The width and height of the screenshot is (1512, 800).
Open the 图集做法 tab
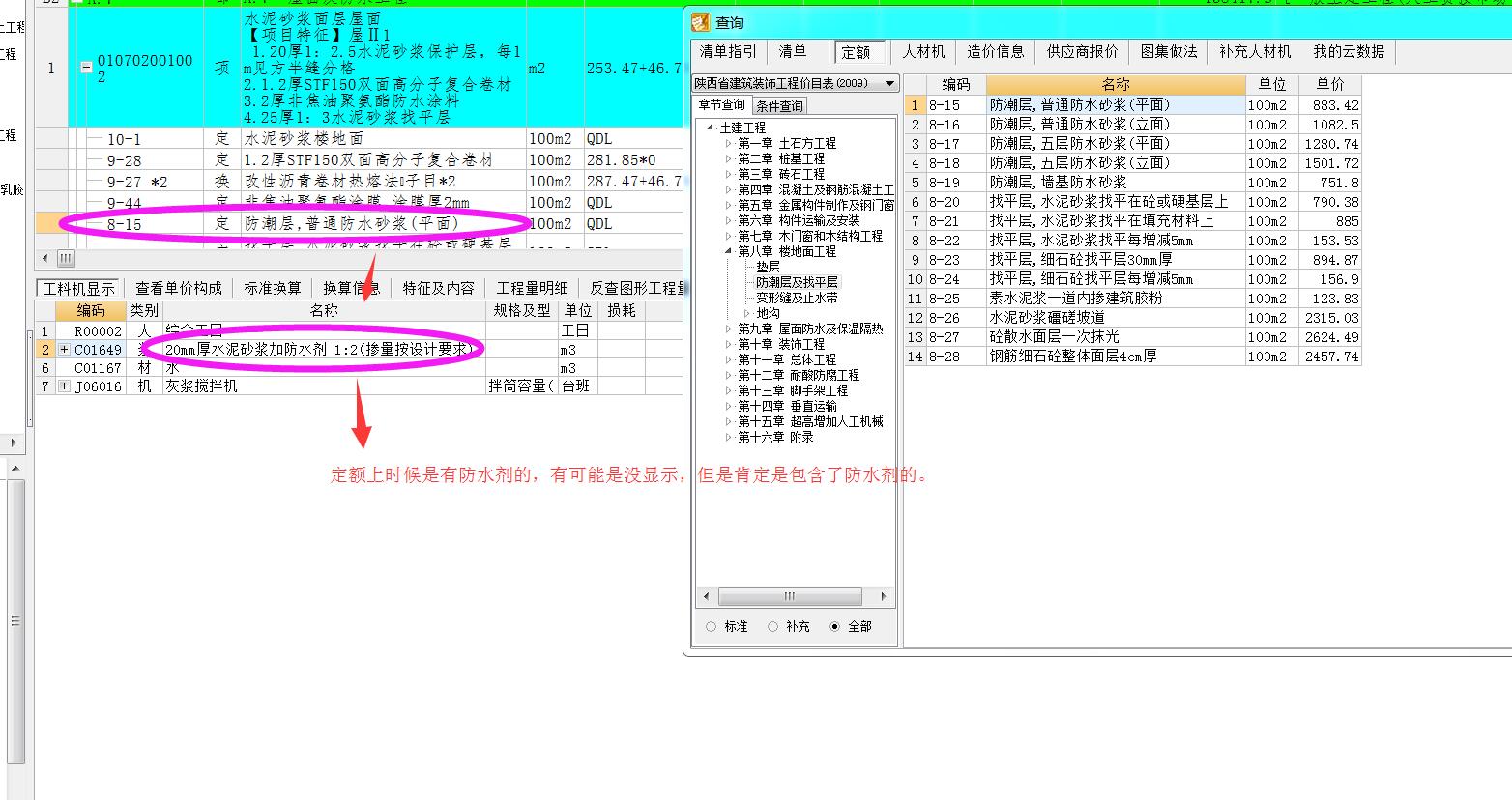[x=1169, y=51]
